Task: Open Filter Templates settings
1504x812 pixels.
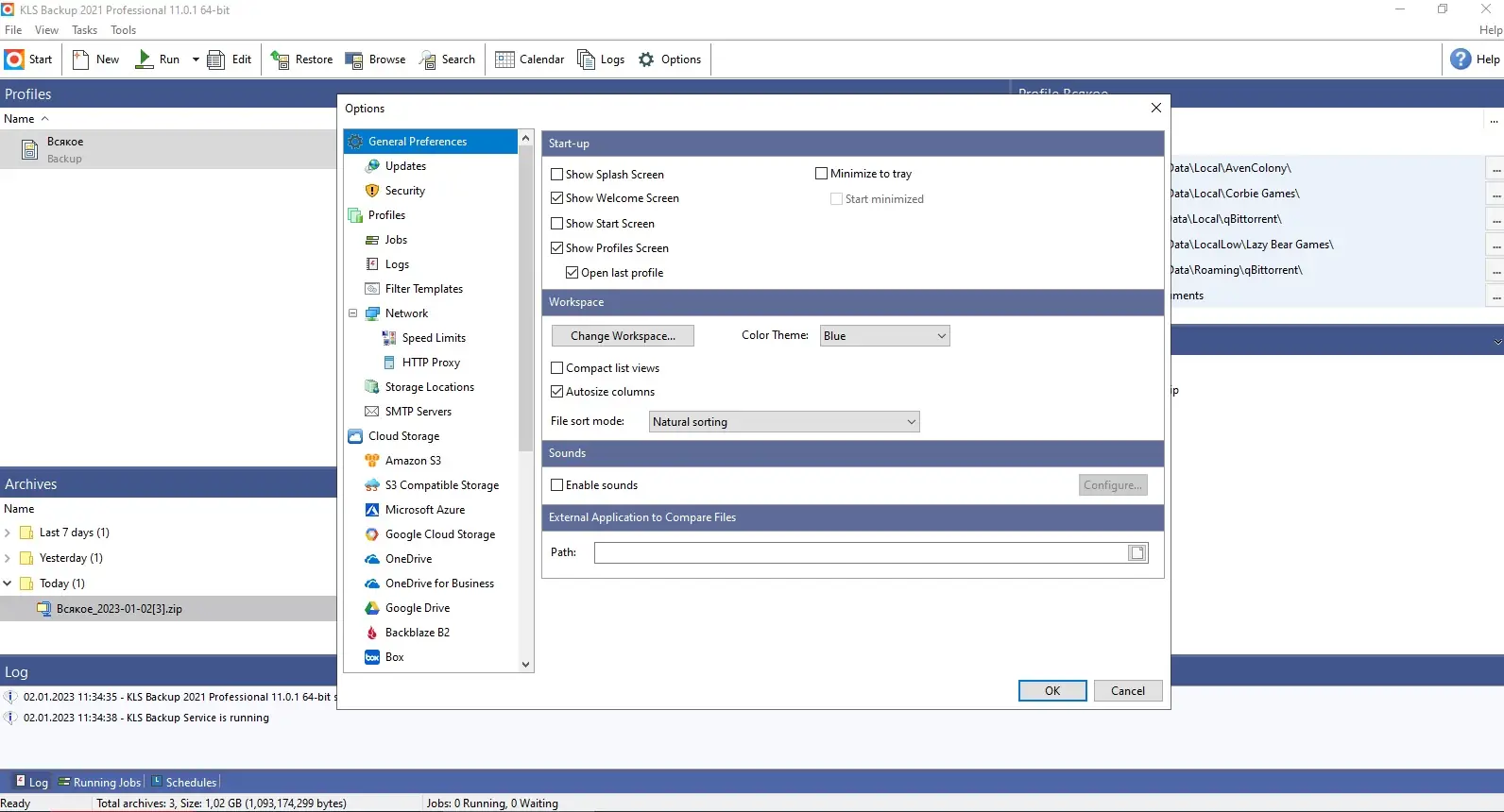Action: pos(423,289)
